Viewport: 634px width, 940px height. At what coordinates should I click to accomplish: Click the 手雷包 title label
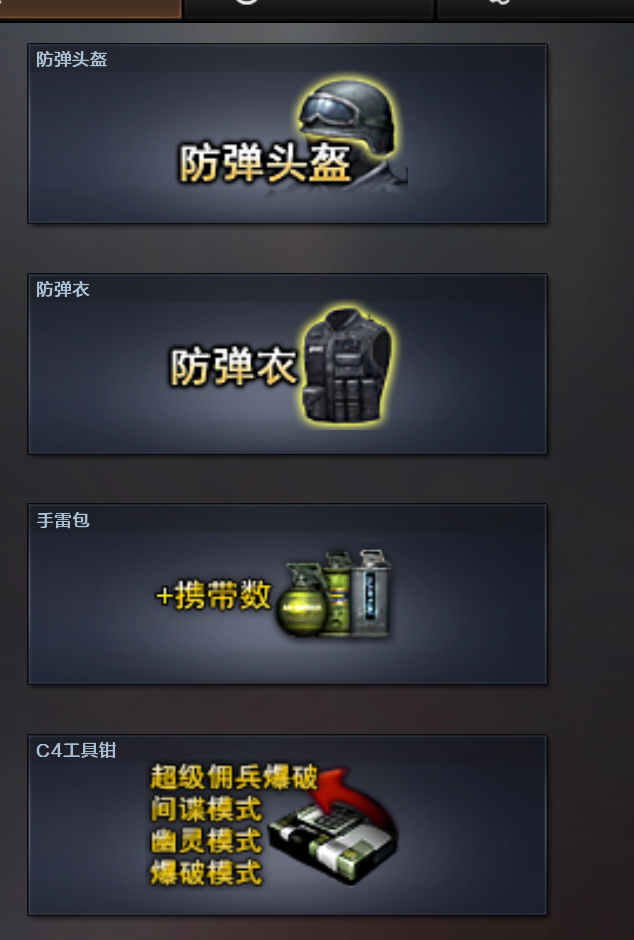(x=62, y=520)
